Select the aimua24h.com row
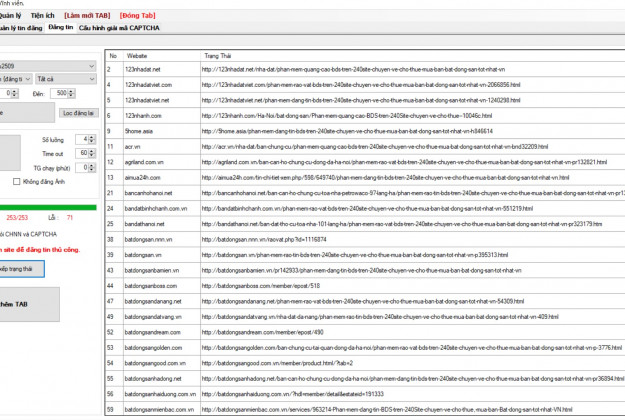This screenshot has width=625, height=420. click(365, 178)
